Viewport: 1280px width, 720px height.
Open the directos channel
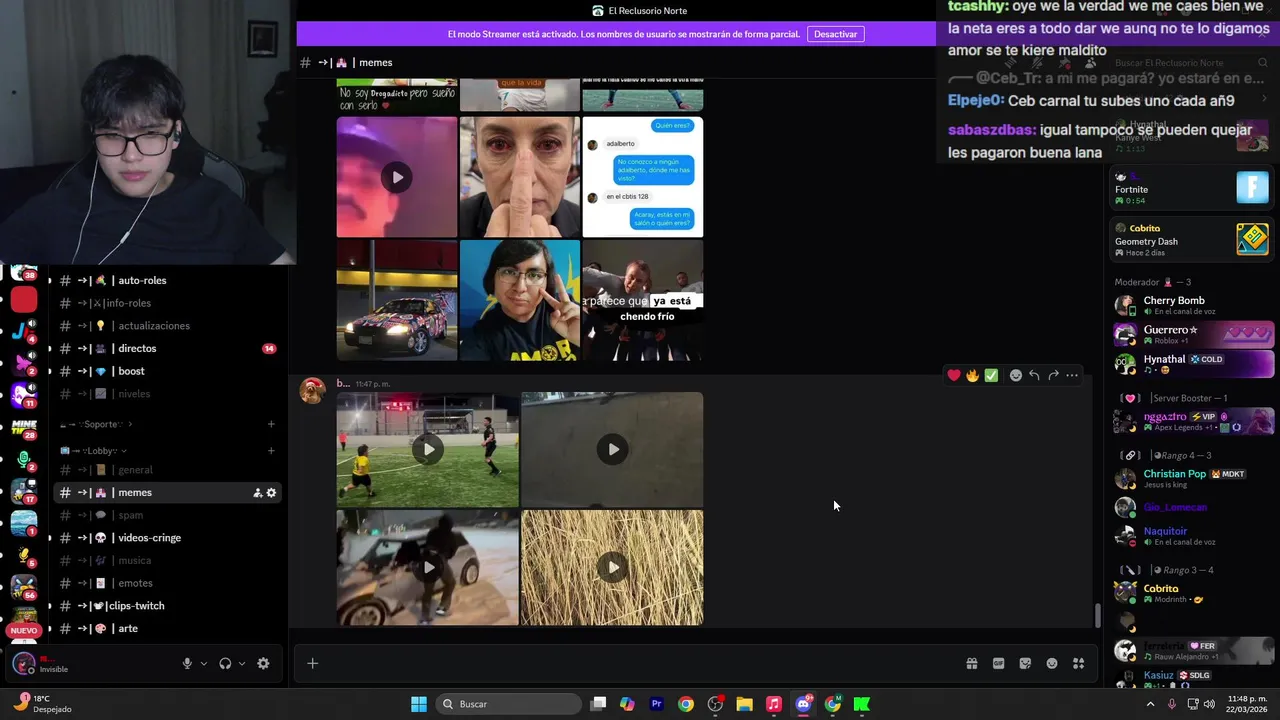pos(167,349)
